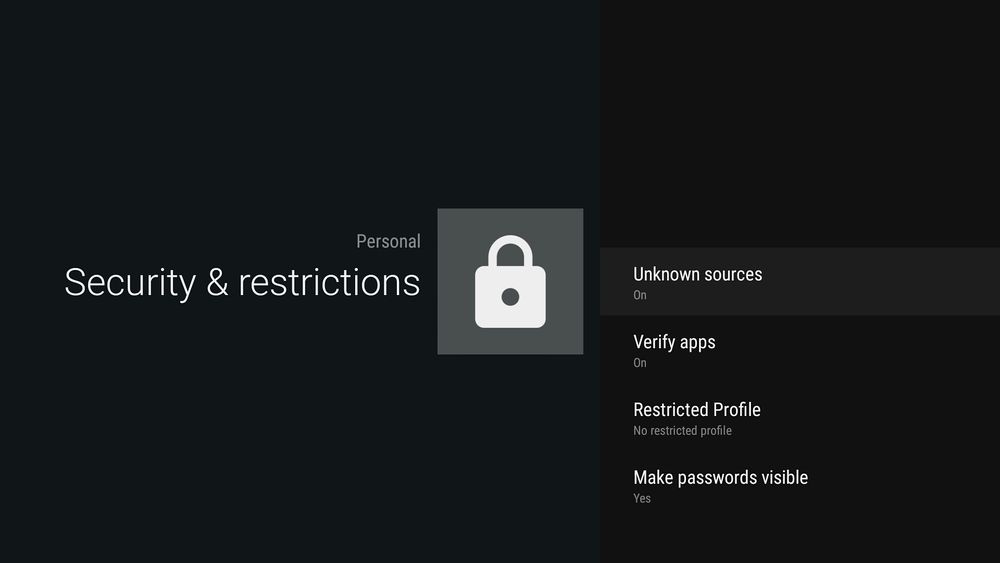Click the "Unknown sources" title text
This screenshot has width=1000, height=563.
point(697,274)
